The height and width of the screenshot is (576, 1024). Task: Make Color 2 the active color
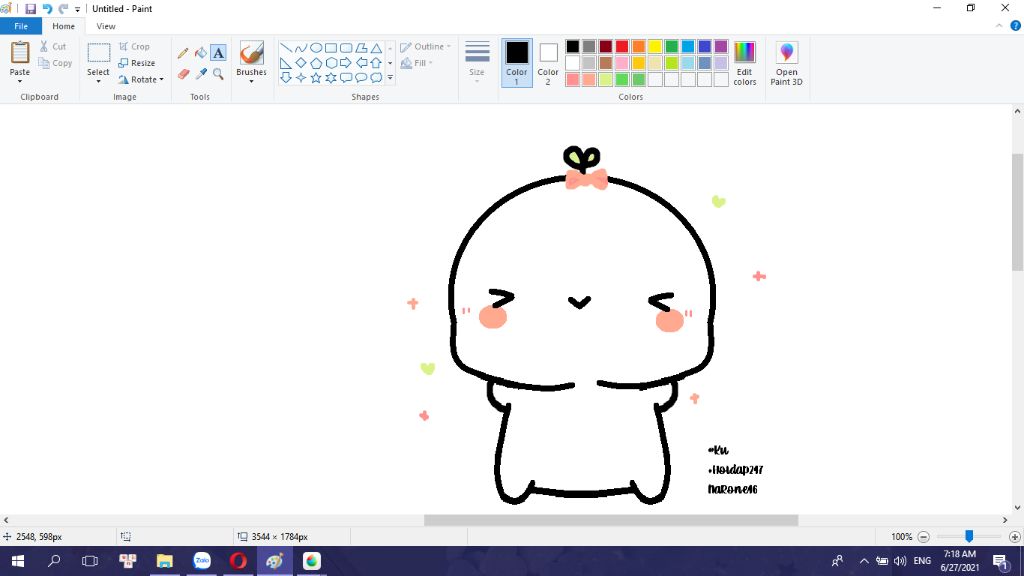[548, 63]
